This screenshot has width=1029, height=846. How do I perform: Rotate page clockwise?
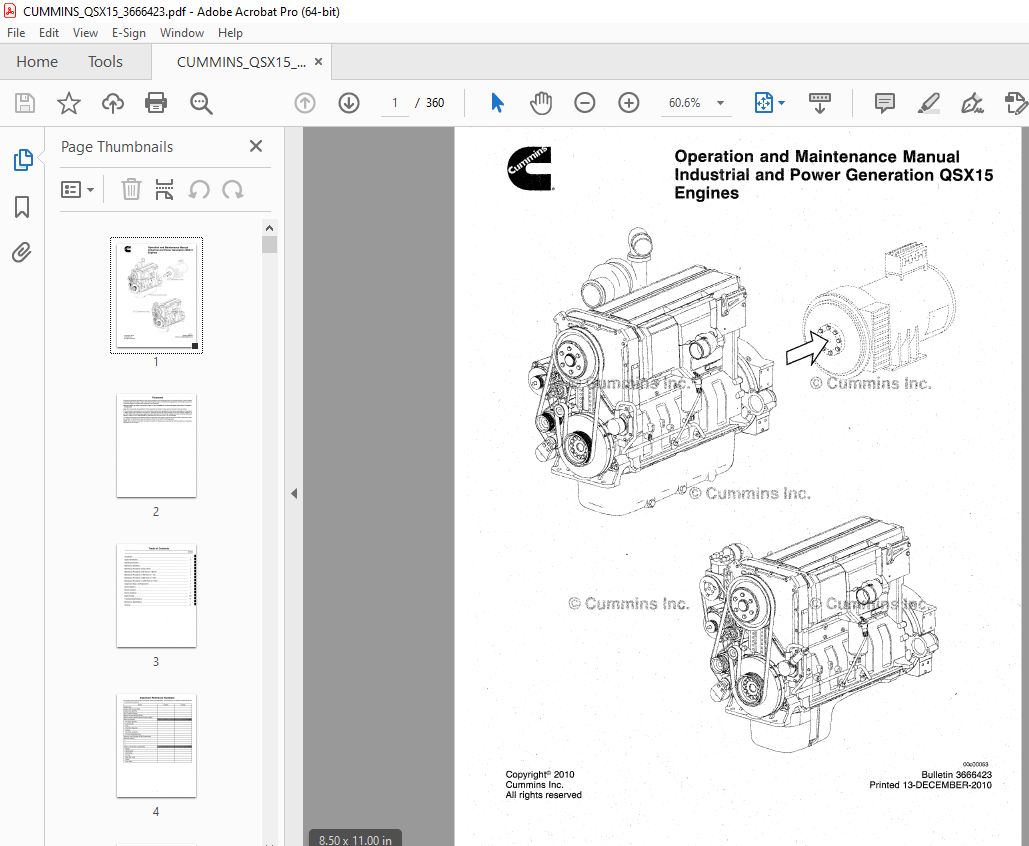[233, 190]
